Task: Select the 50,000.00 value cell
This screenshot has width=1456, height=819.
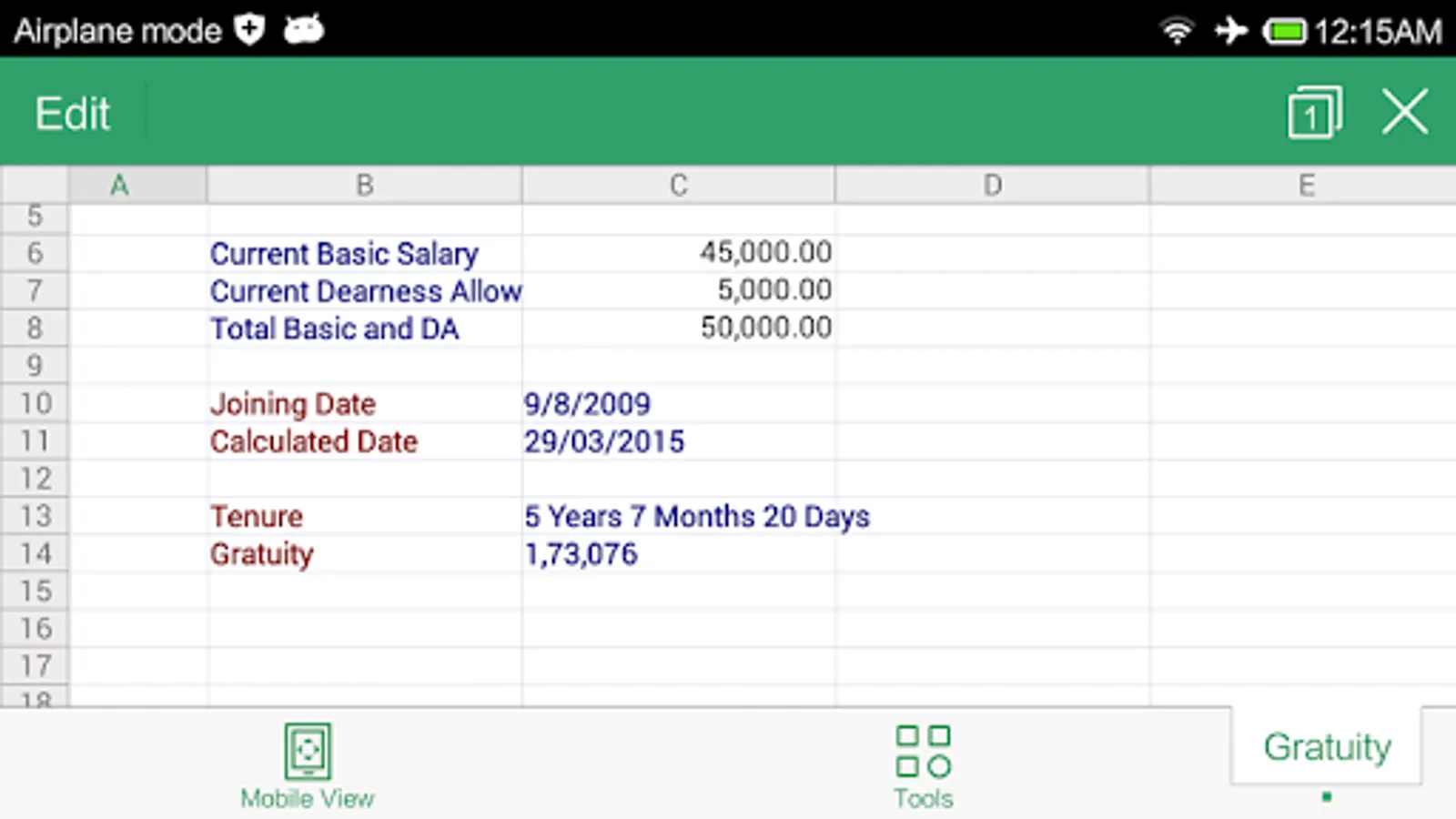Action: [679, 329]
